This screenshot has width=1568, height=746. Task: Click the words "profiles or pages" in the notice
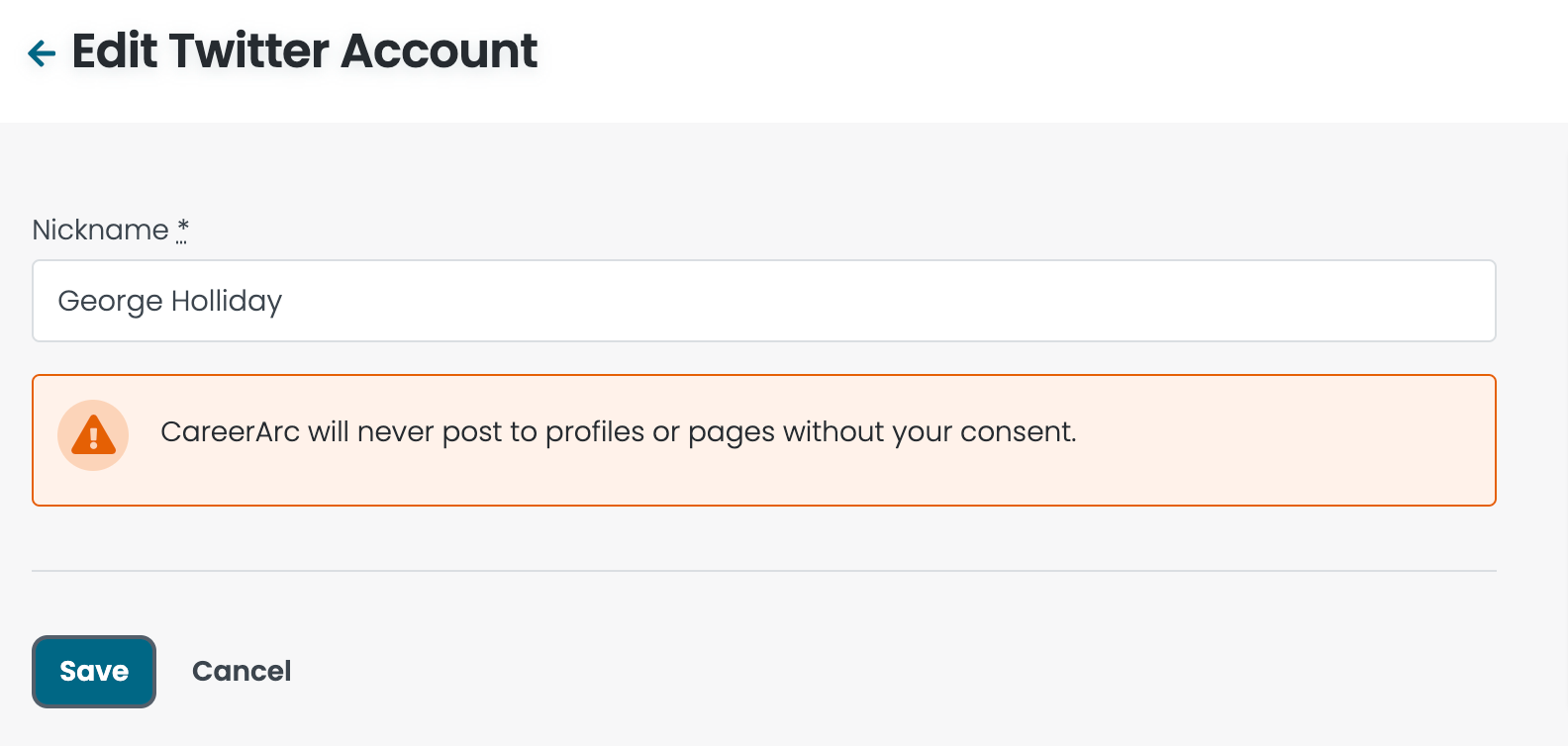pyautogui.click(x=658, y=432)
